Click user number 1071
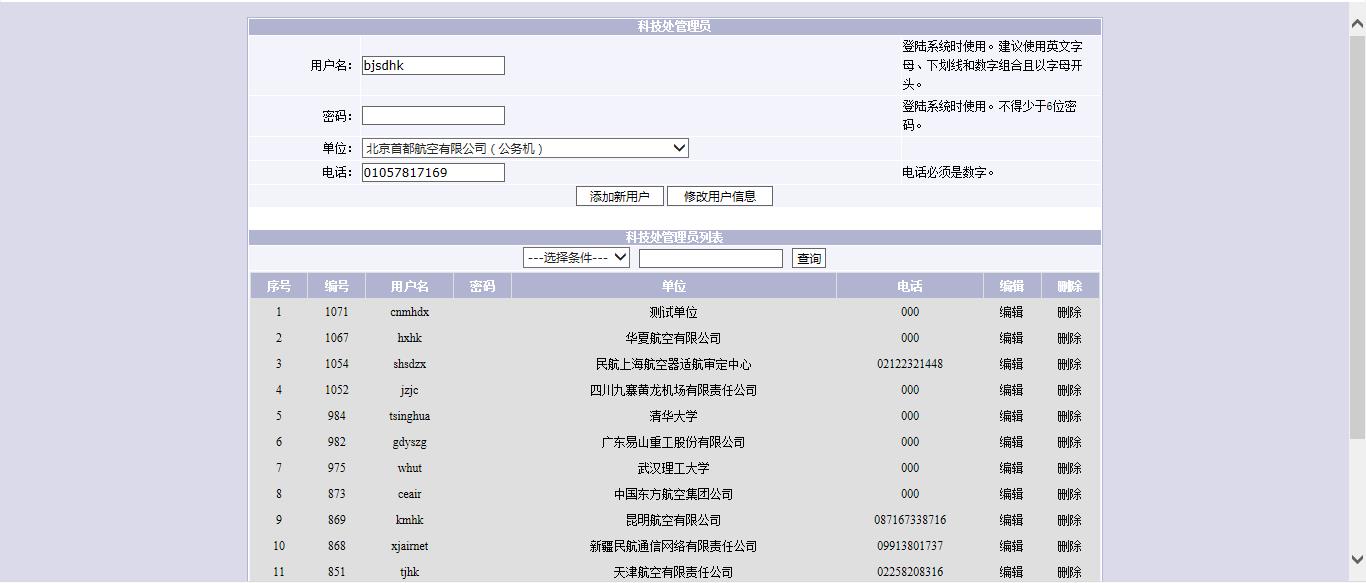The image size is (1366, 583). tap(337, 312)
